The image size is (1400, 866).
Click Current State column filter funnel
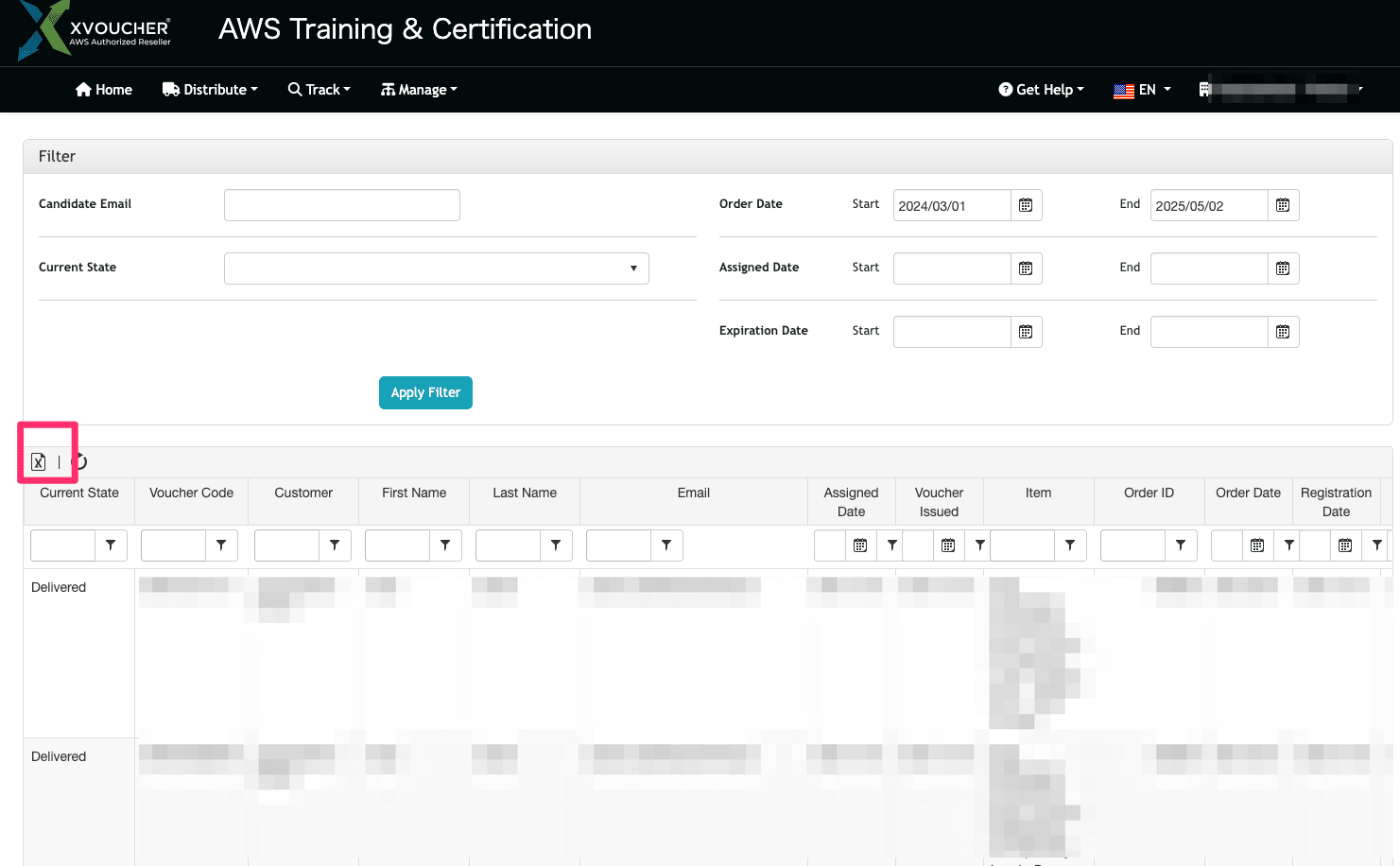(111, 546)
